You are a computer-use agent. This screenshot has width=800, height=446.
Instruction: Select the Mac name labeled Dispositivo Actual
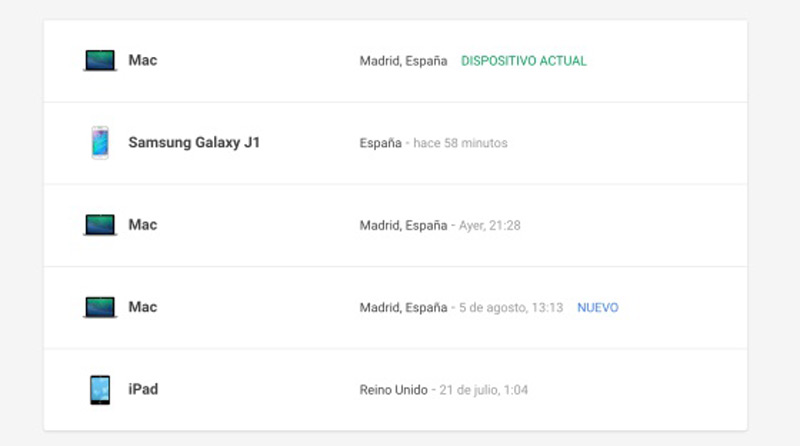[143, 61]
